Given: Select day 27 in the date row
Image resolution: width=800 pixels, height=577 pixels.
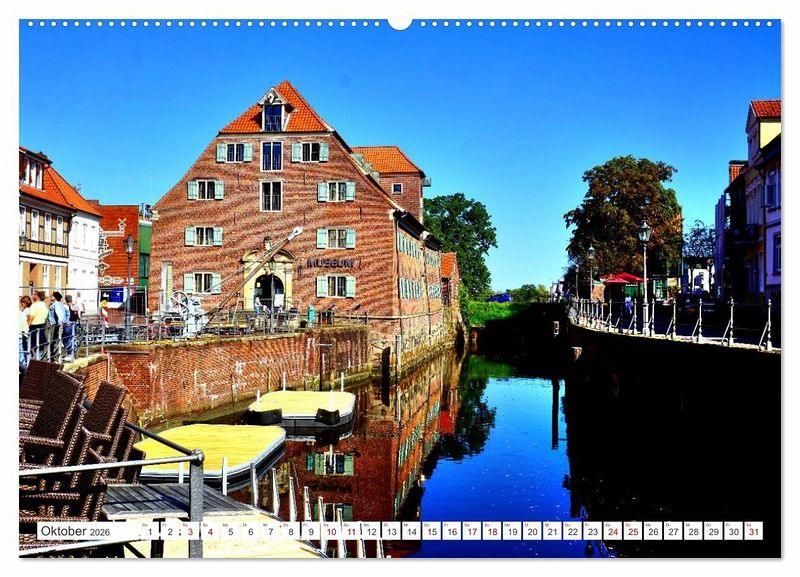Looking at the screenshot, I should 673,531.
